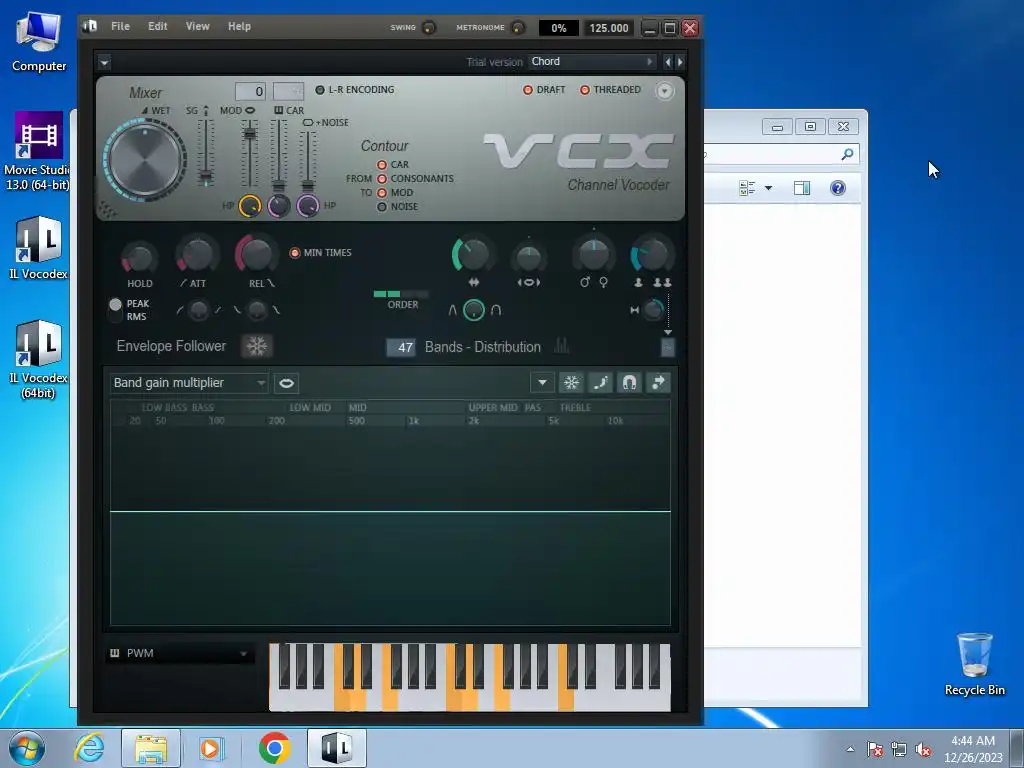Open the envelope editor options arrow
Screen dimensions: 1024x768
pyautogui.click(x=542, y=383)
